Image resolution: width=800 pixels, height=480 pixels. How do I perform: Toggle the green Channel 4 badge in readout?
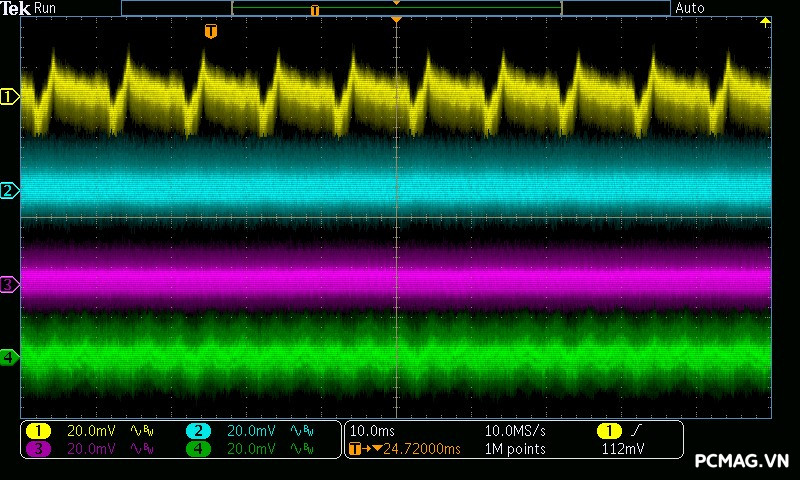tap(198, 449)
